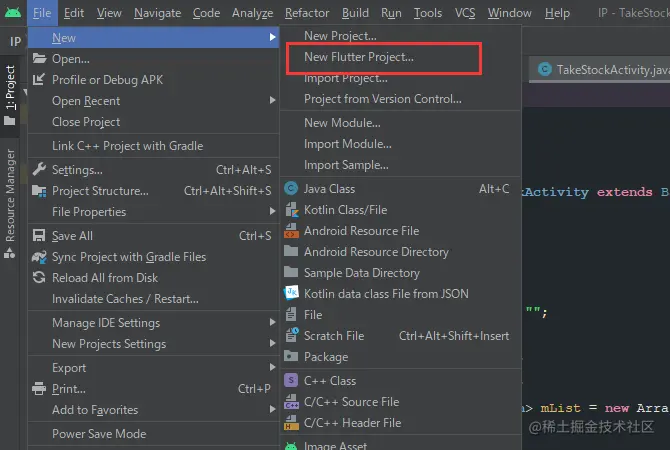Viewport: 670px width, 450px height.
Task: Click the Open folder icon
Action: 39,58
